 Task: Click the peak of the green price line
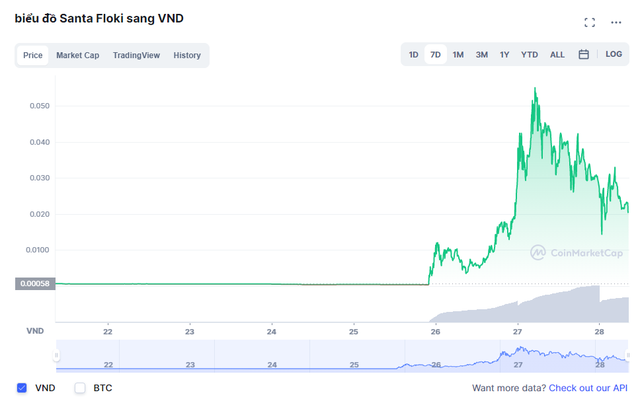point(535,88)
